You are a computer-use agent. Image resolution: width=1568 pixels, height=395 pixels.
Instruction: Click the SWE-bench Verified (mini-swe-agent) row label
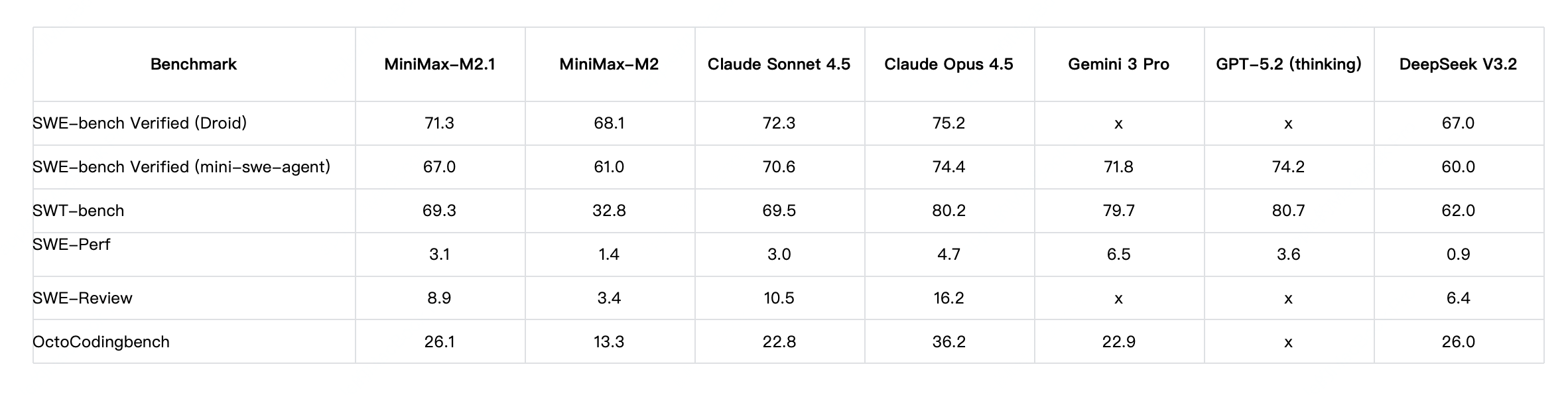pos(182,167)
